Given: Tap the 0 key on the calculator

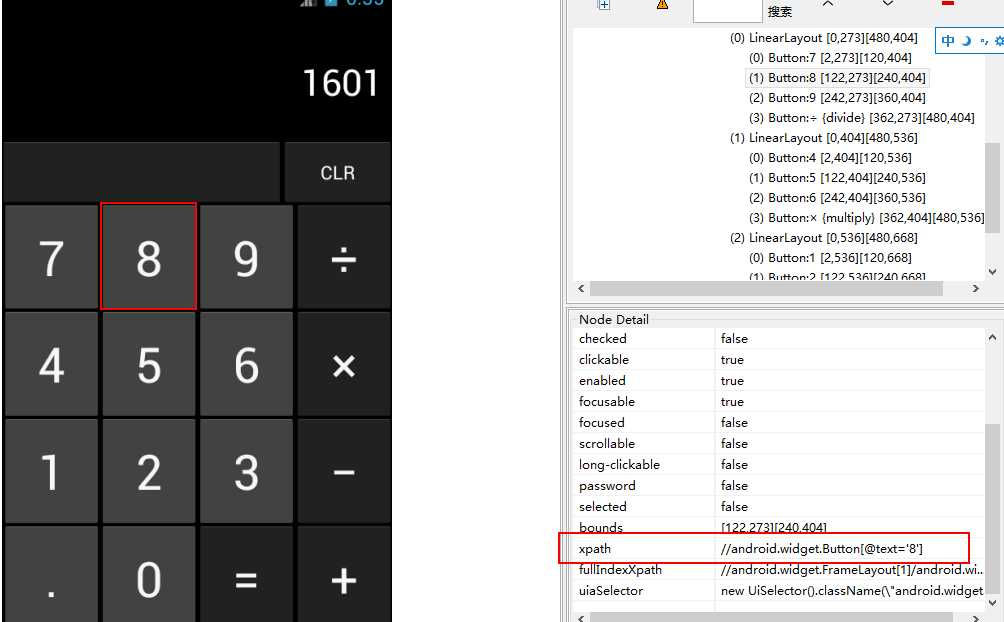Looking at the screenshot, I should click(x=149, y=575).
